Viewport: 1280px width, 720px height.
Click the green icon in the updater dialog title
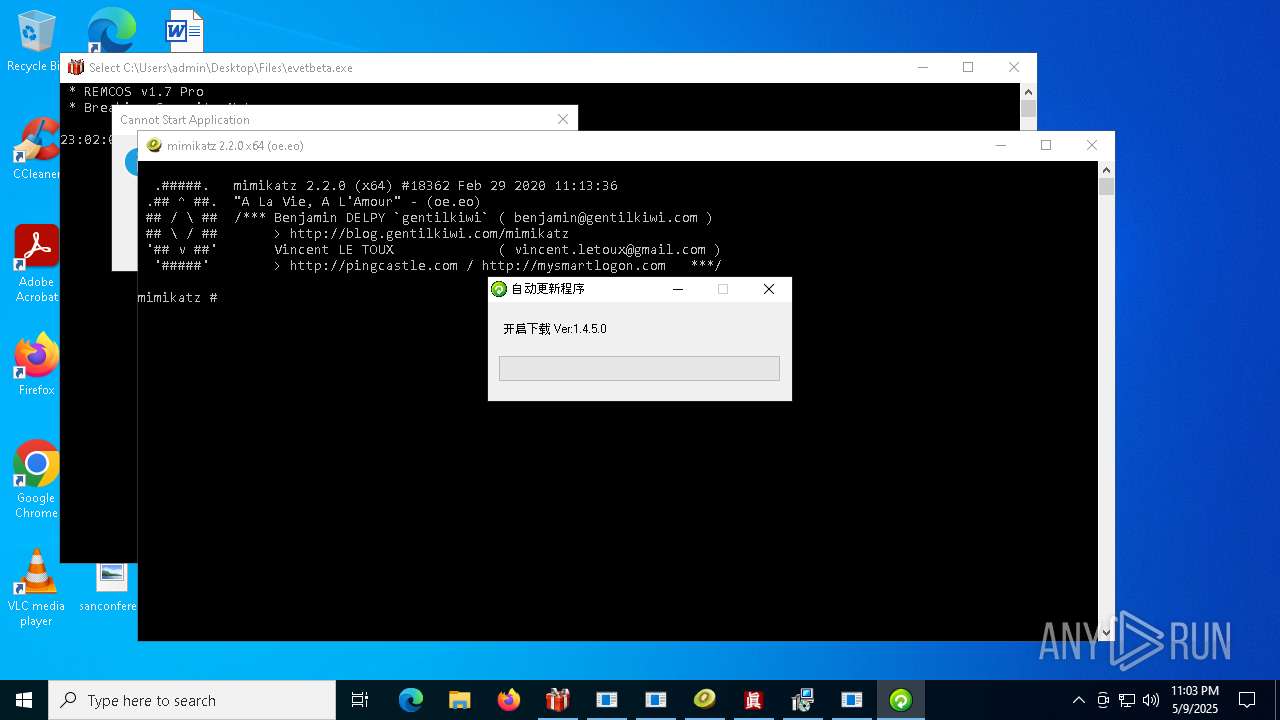pyautogui.click(x=499, y=289)
